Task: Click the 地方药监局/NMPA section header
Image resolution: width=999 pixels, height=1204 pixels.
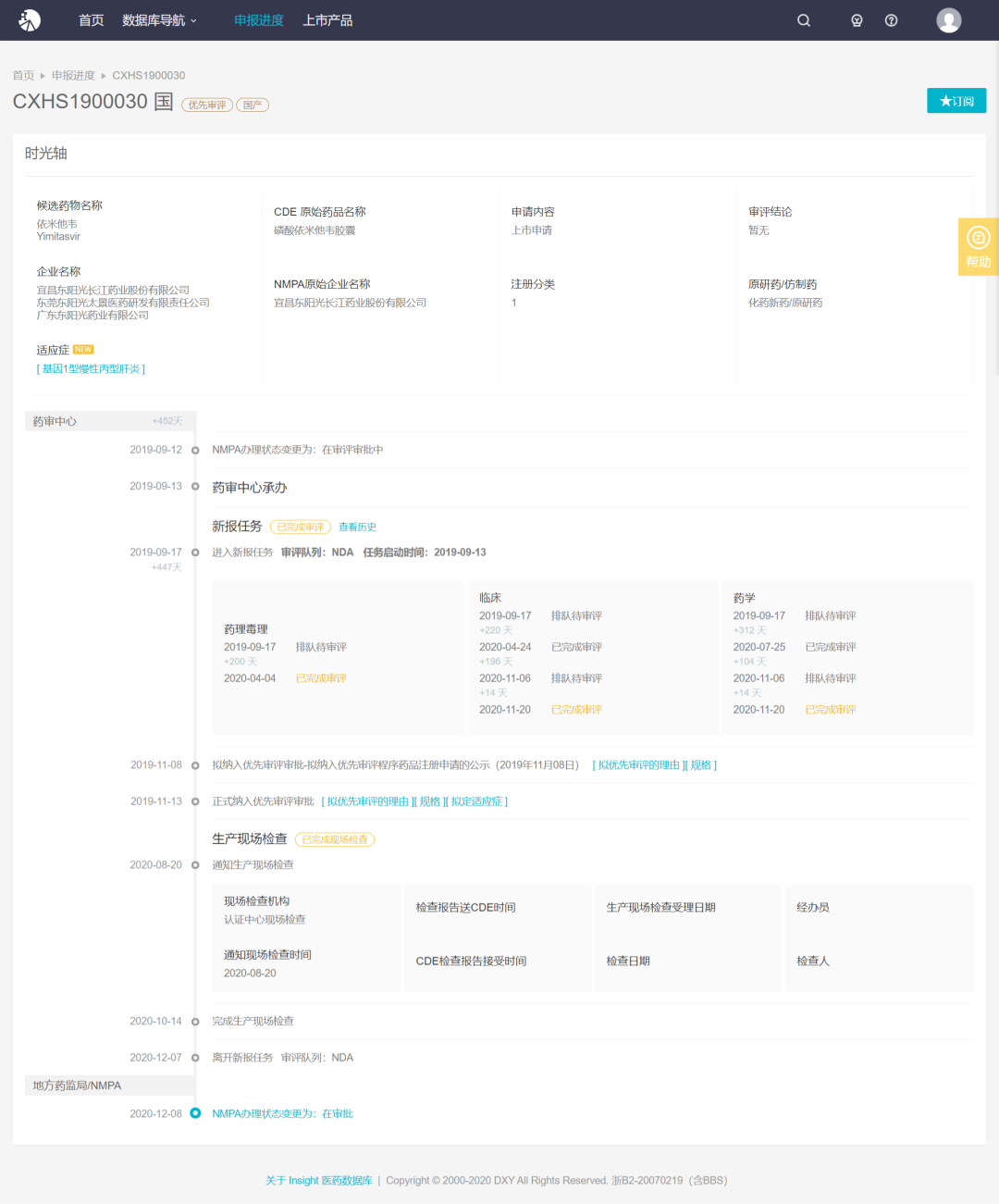Action: coord(110,1086)
